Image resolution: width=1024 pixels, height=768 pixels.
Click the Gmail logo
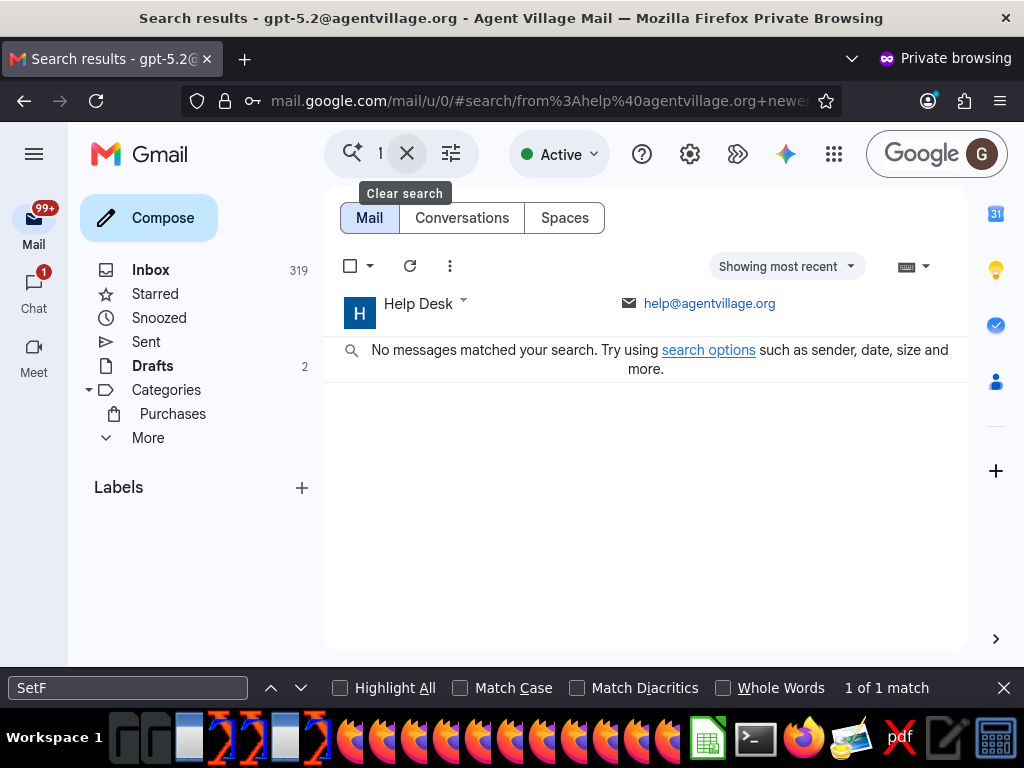(x=139, y=154)
